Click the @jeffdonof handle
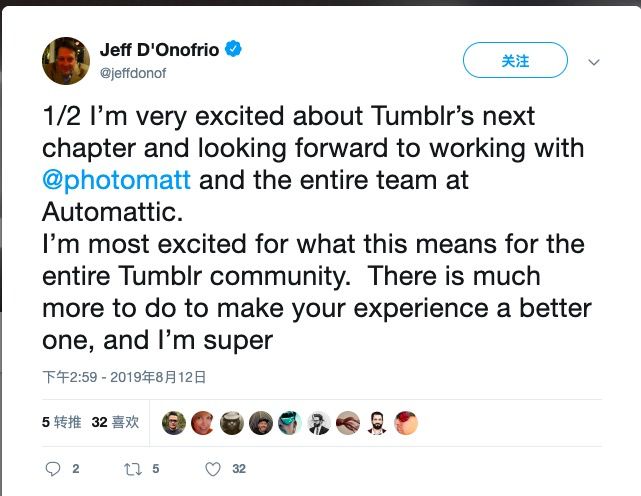Screen dimensions: 641x496 131,71
